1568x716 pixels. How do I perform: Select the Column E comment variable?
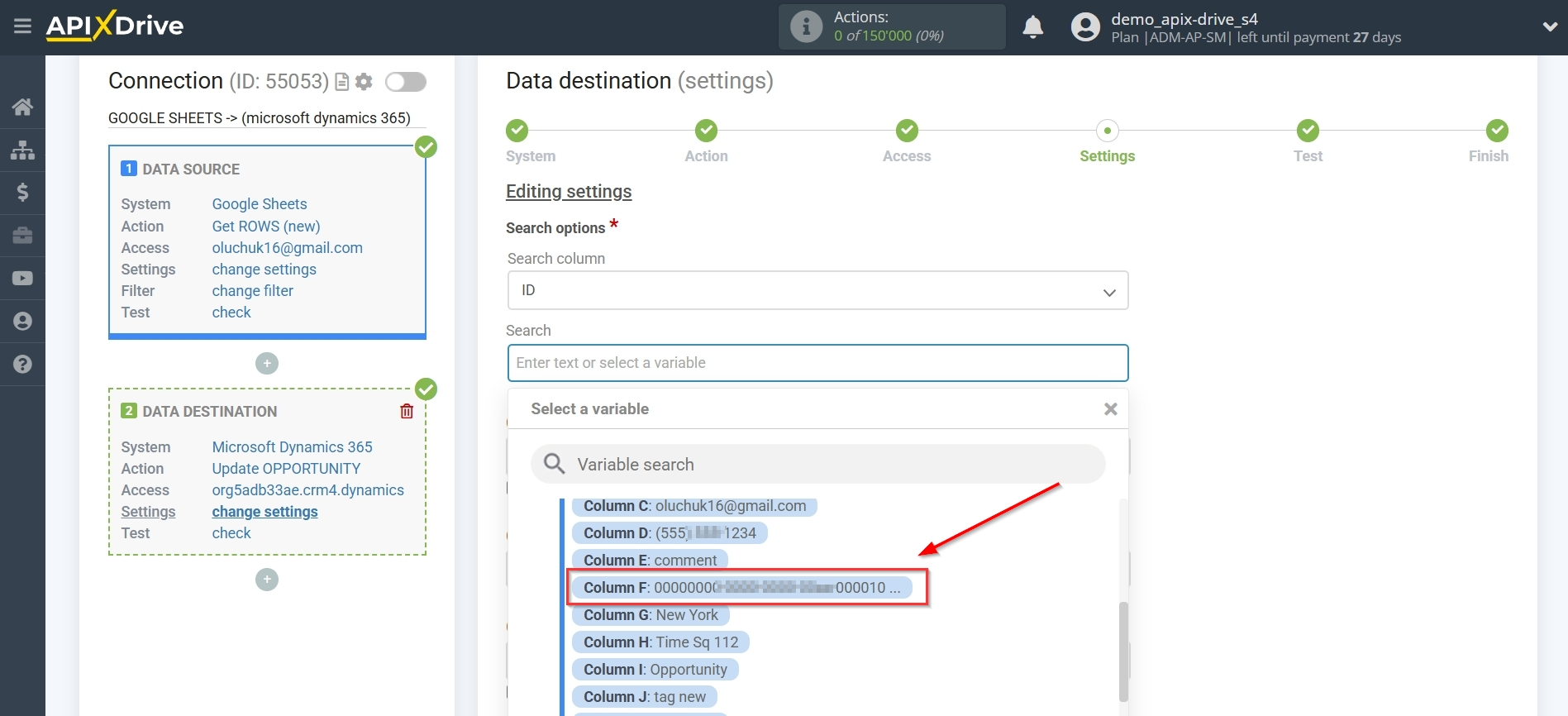pyautogui.click(x=650, y=561)
